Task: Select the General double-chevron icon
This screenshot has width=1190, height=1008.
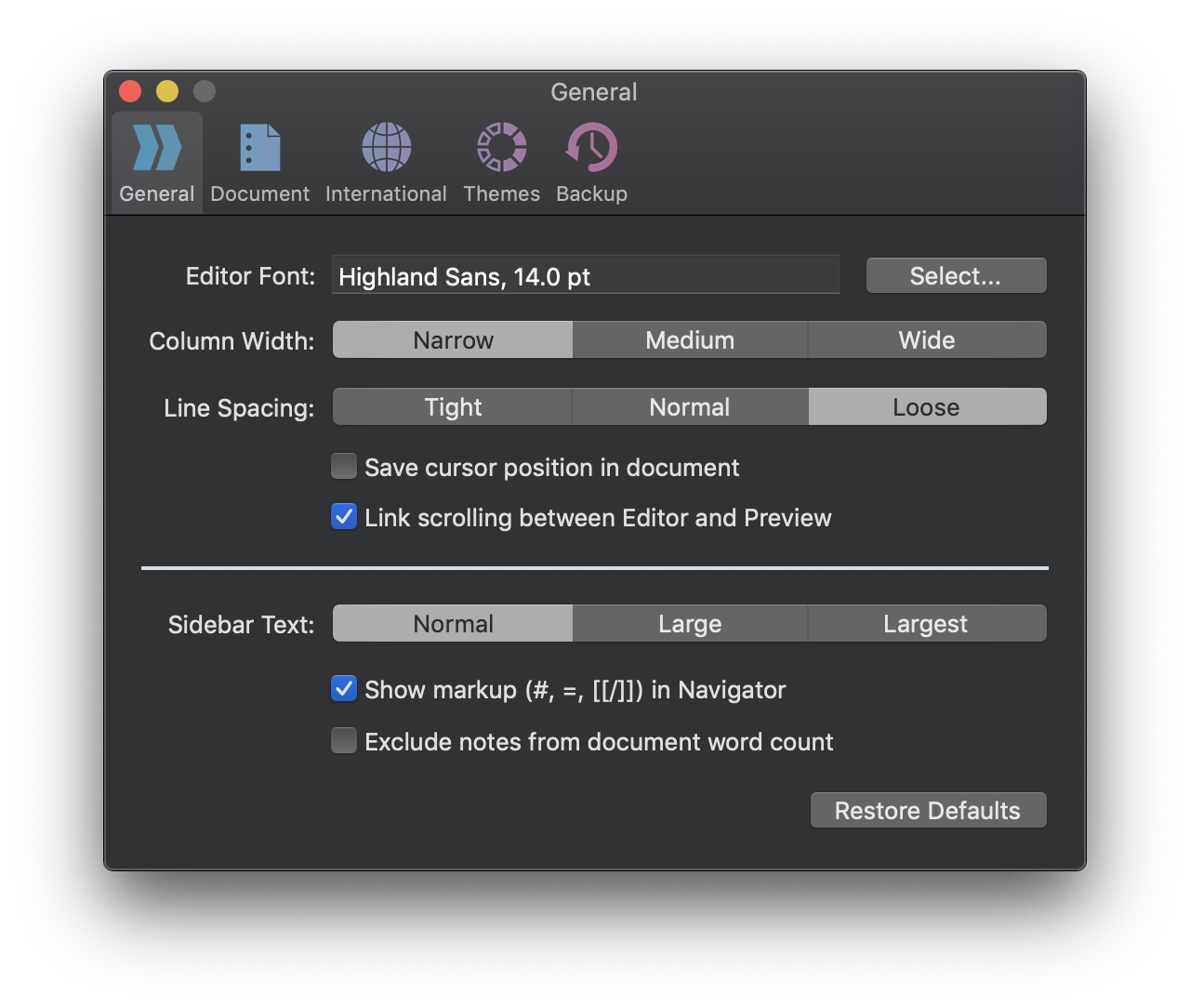Action: (156, 149)
